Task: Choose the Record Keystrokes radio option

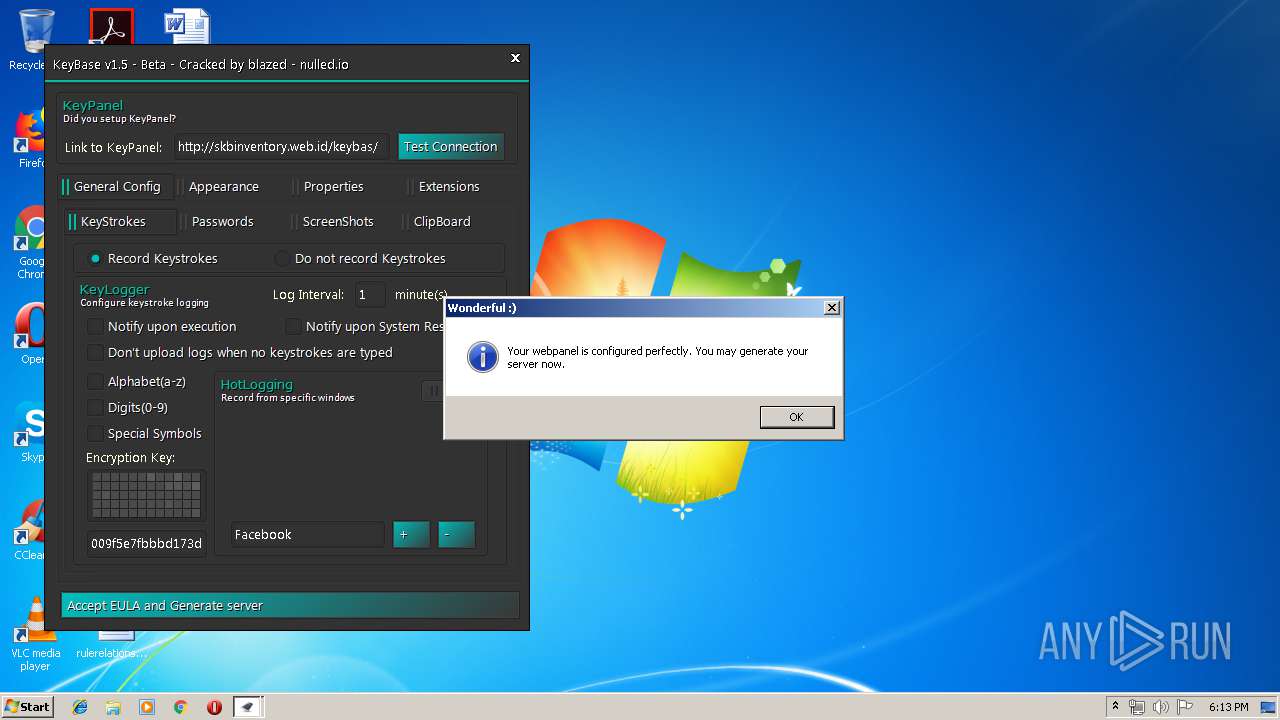Action: pyautogui.click(x=153, y=259)
